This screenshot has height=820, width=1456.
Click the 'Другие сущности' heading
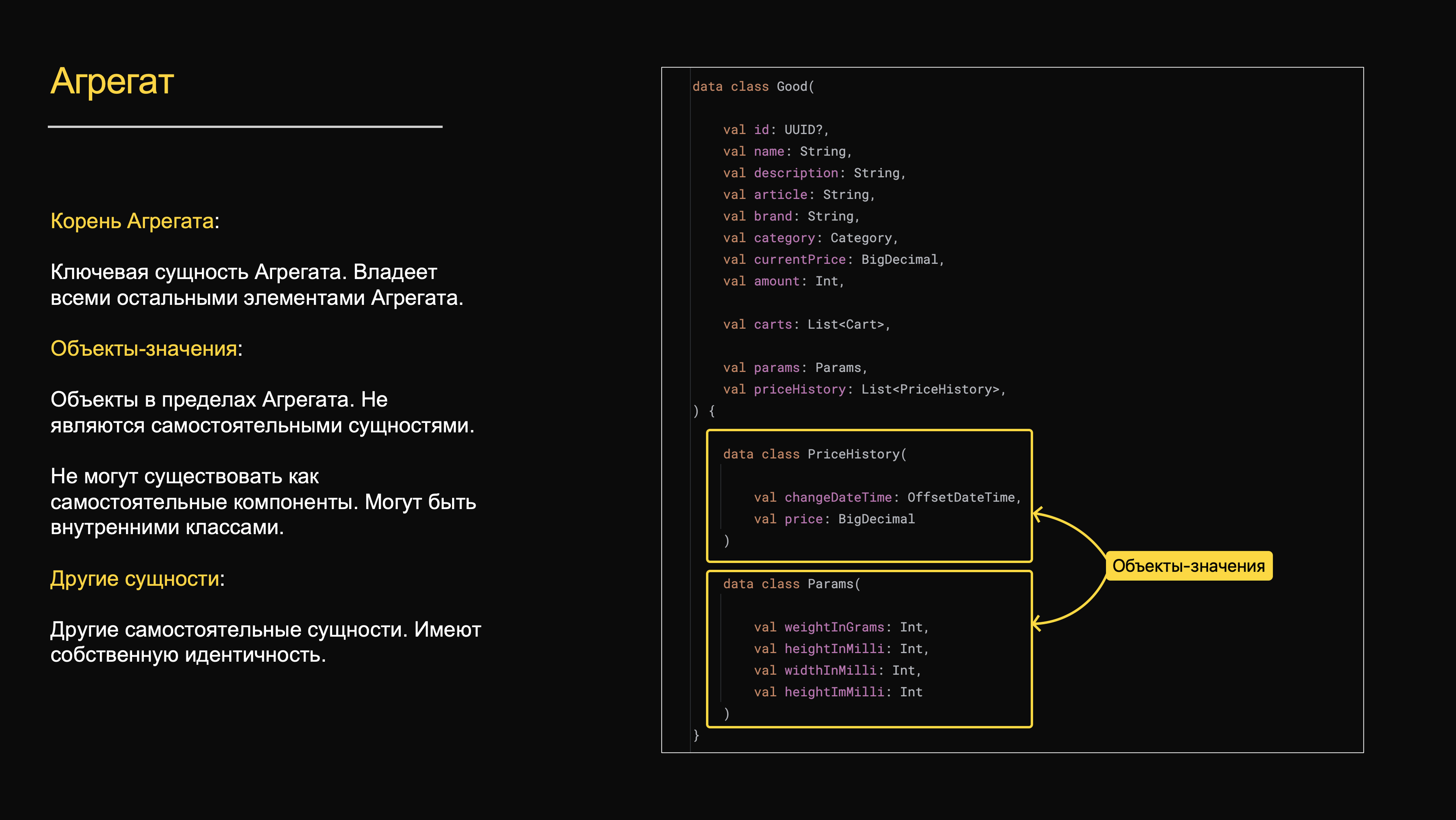coord(136,579)
